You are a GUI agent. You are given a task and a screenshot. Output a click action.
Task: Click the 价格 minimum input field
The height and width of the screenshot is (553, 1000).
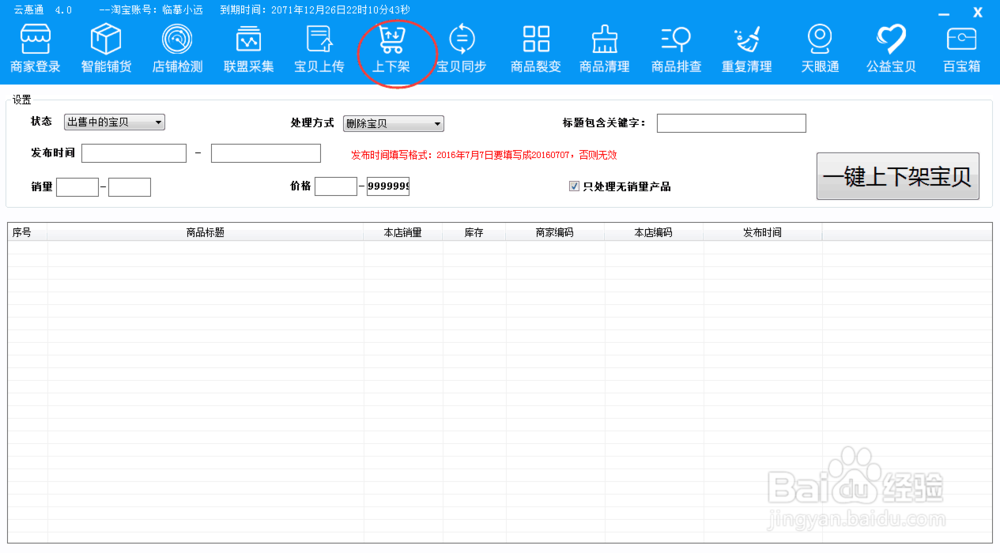tap(336, 186)
